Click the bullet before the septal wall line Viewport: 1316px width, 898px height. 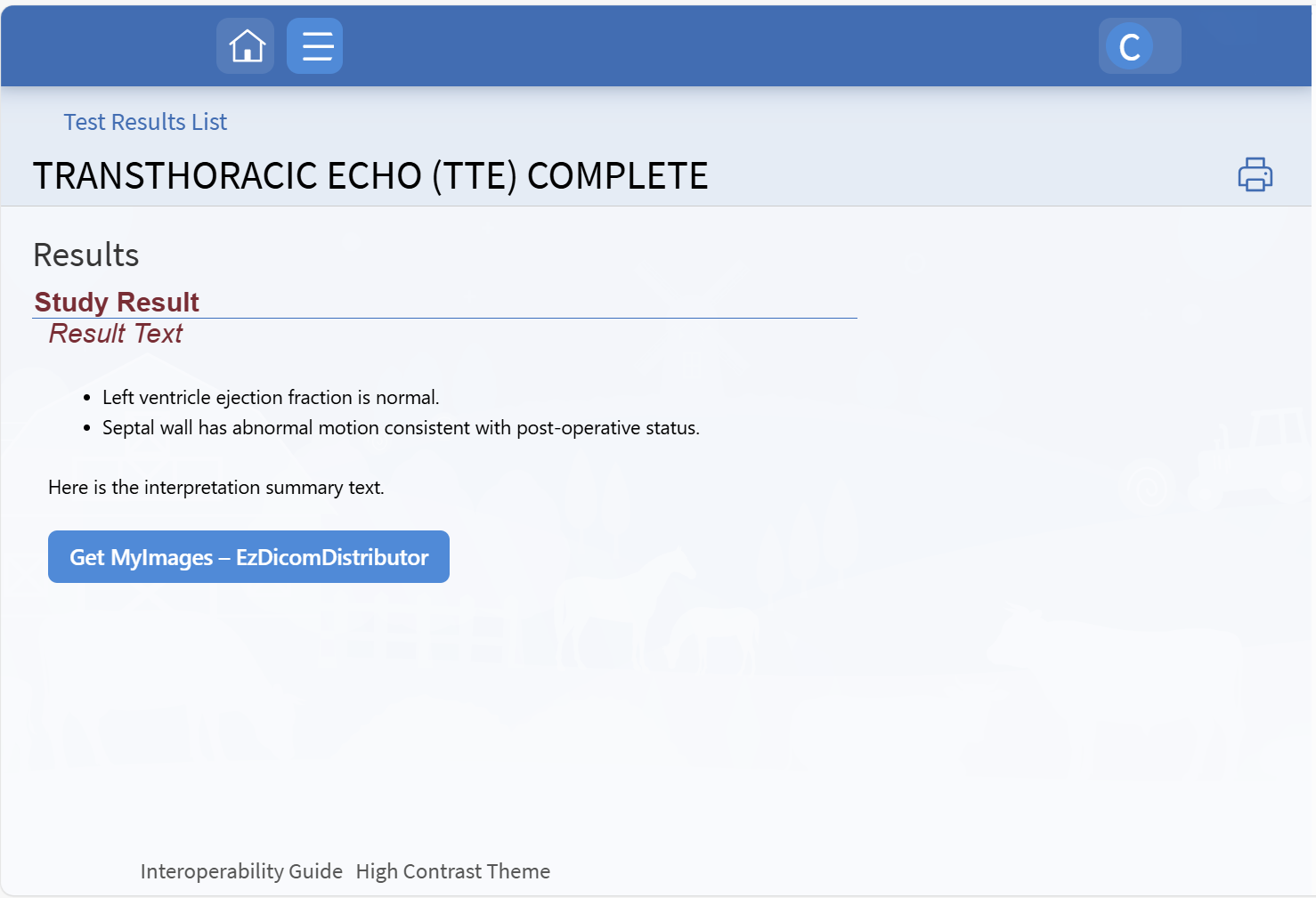tap(87, 429)
